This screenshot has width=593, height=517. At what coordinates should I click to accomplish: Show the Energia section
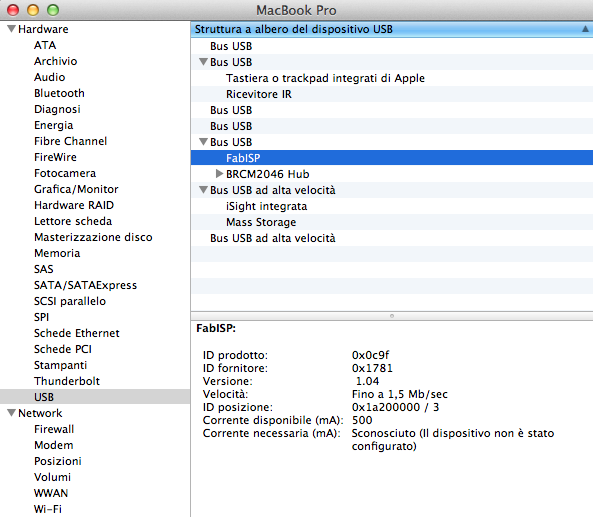[x=53, y=125]
